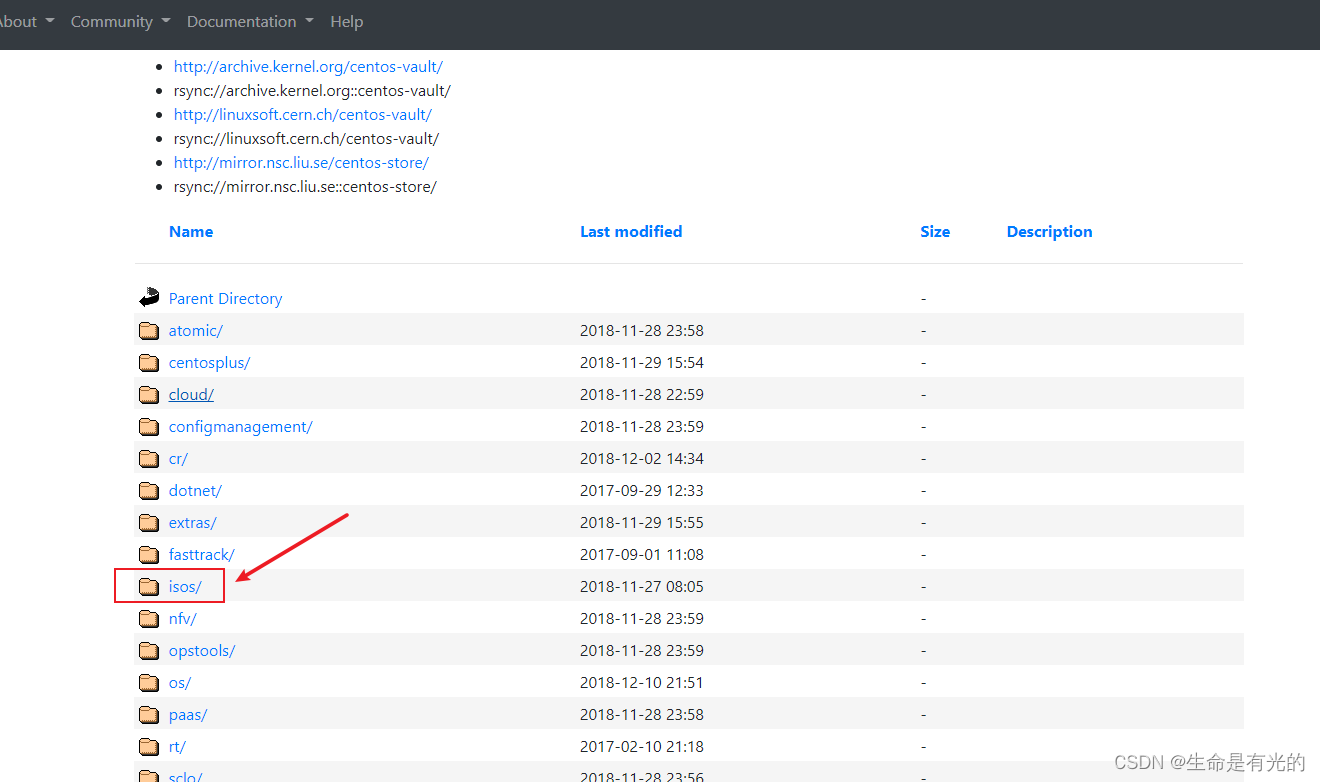Viewport: 1320px width, 782px height.
Task: Click the extras/ date 2018-11-29 15:55
Action: click(x=642, y=522)
